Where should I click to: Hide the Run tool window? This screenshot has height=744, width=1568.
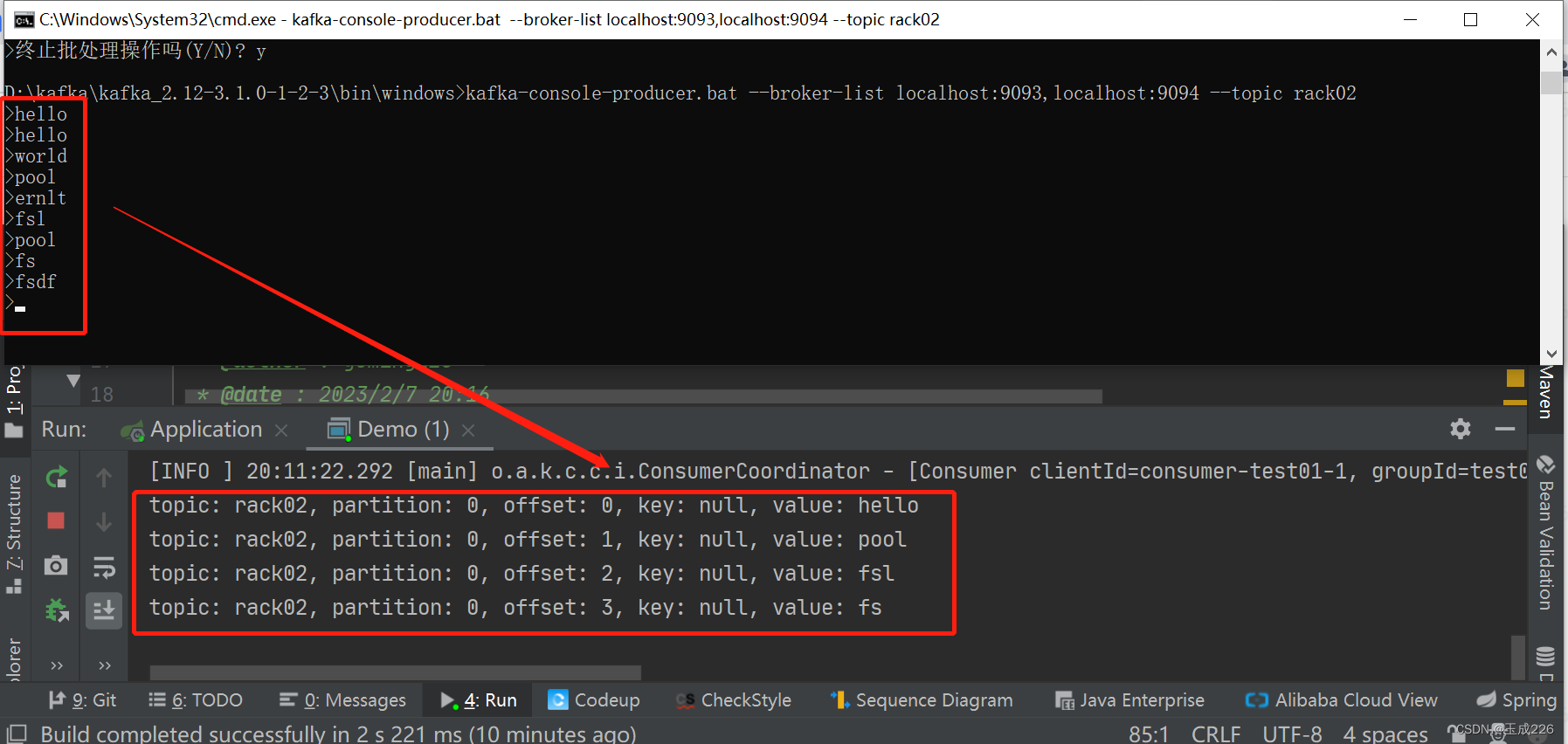tap(1505, 429)
